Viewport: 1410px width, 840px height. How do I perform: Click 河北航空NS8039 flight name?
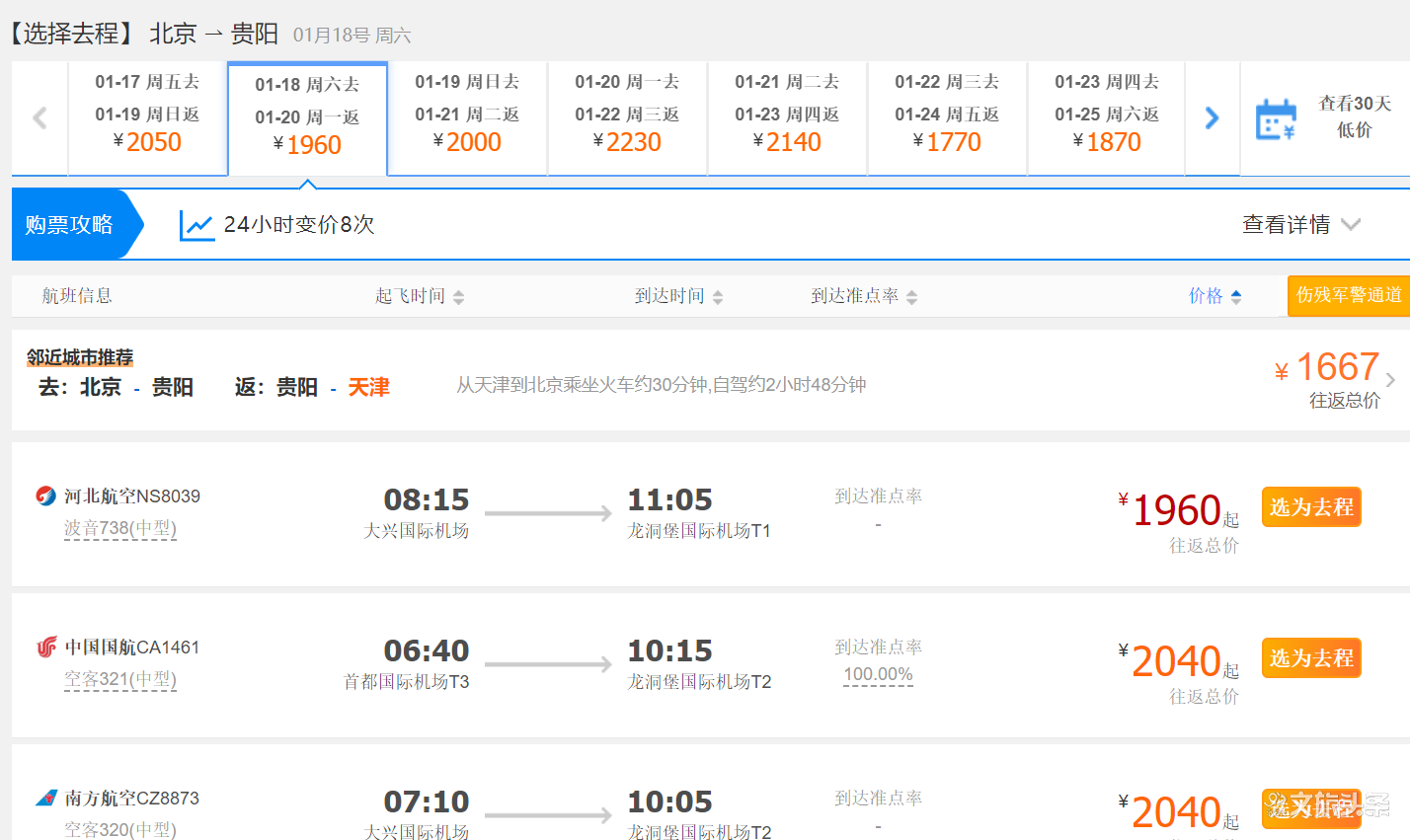point(132,496)
